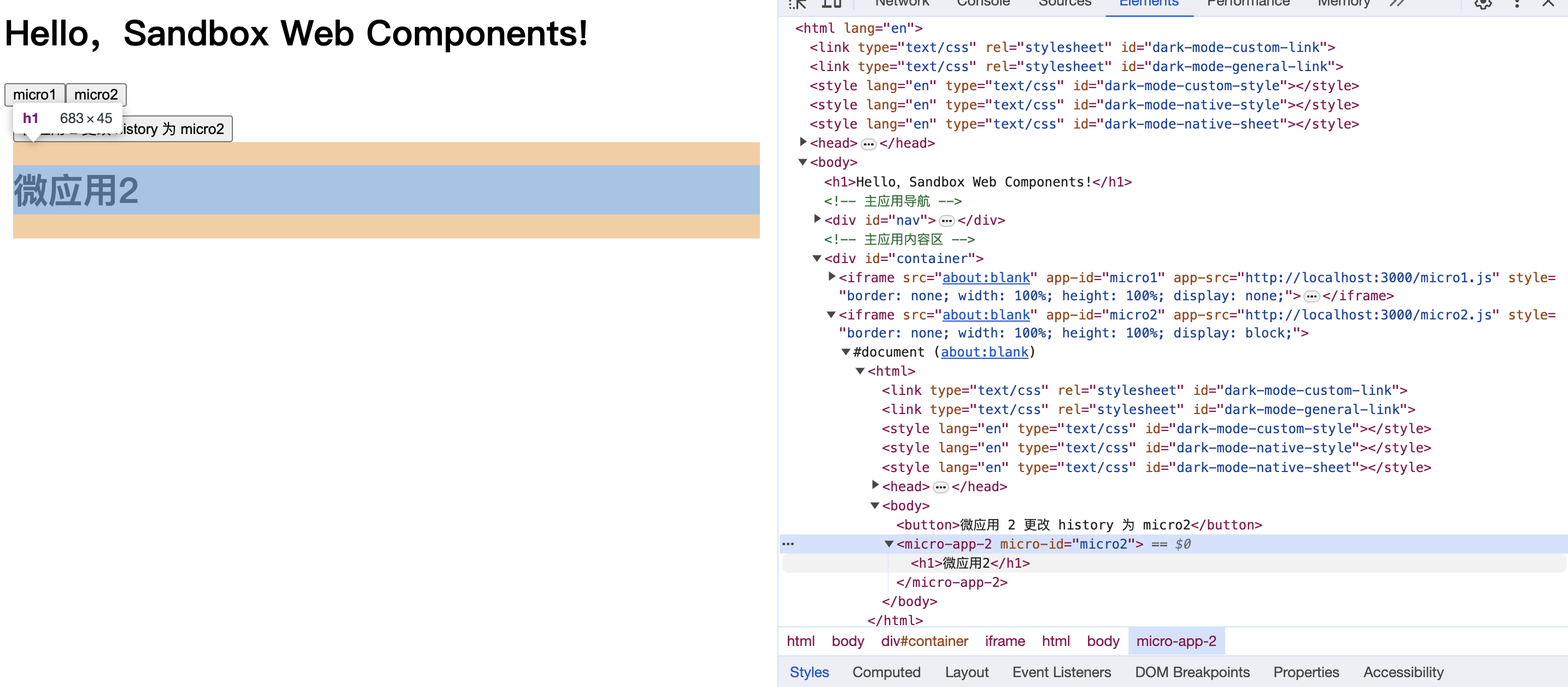Screen dimensions: 1568x687
Task: Open the Event Listeners tab
Action: [1061, 672]
